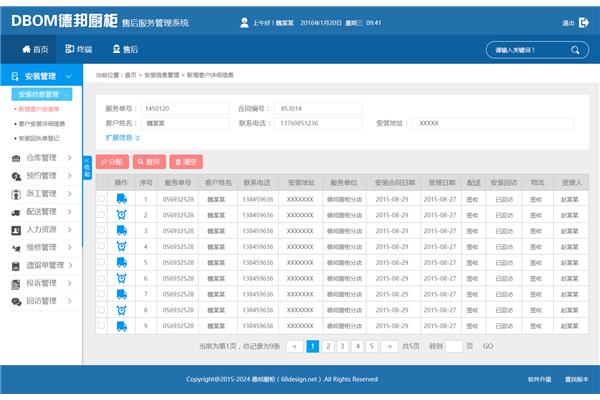
Task: Click the red 分配 button
Action: [x=112, y=162]
